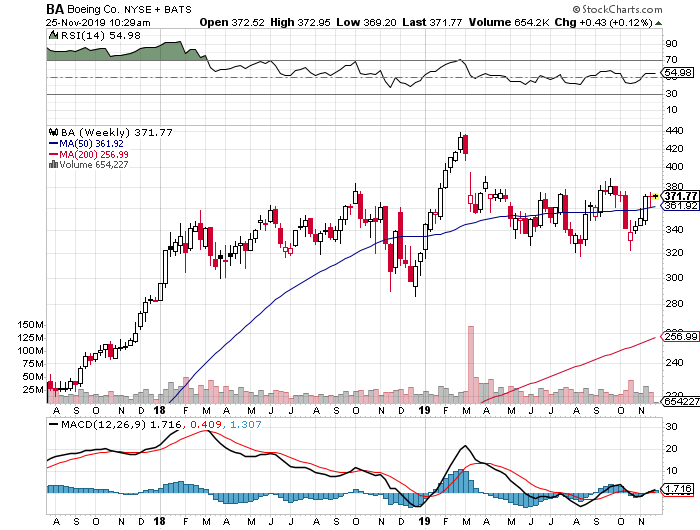This screenshot has height=530, width=700.
Task: Click the volume bars icon in the legend
Action: (x=53, y=165)
